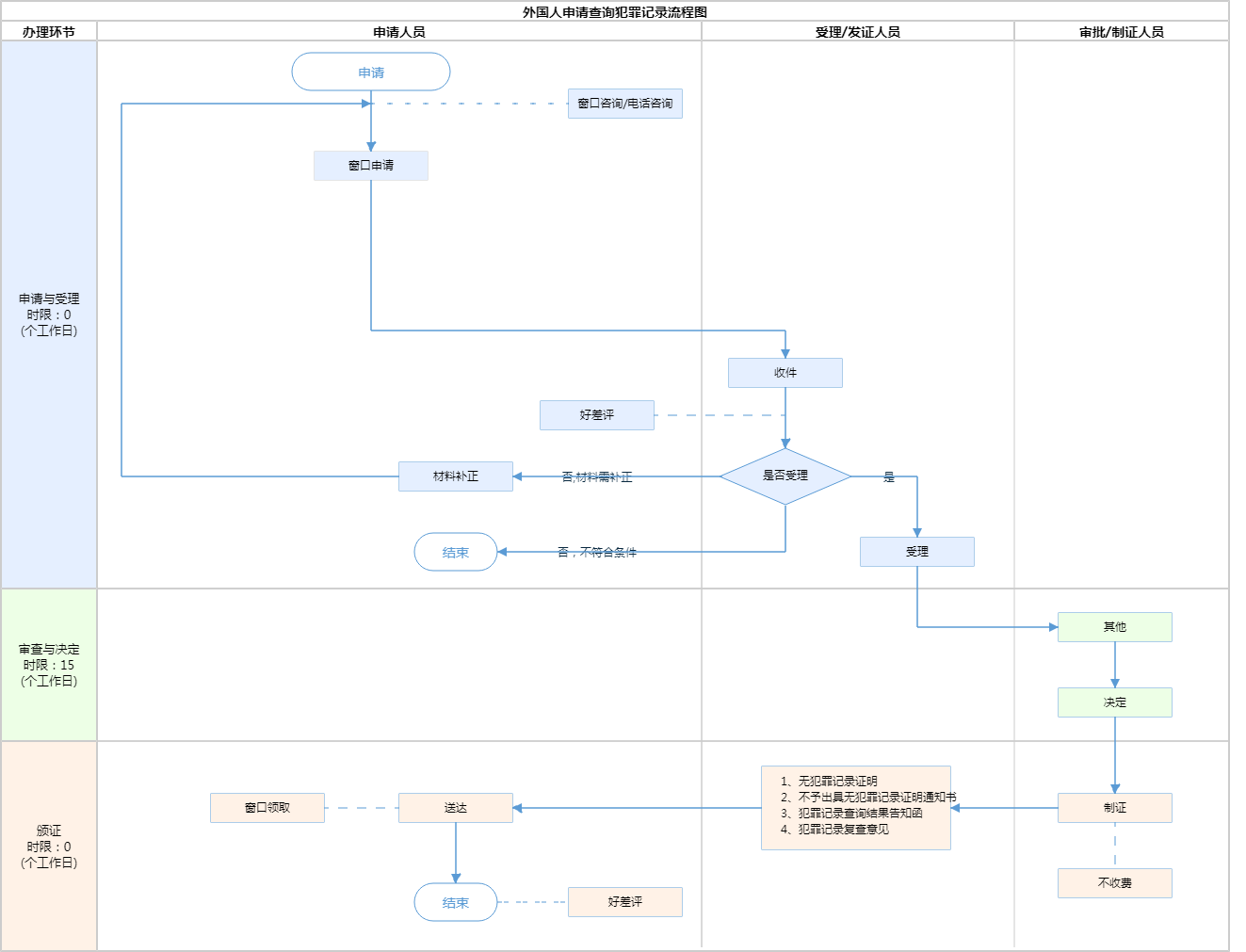The width and height of the screenshot is (1246, 952).
Task: Click the 申请与受理 stage lane header
Action: [49, 315]
